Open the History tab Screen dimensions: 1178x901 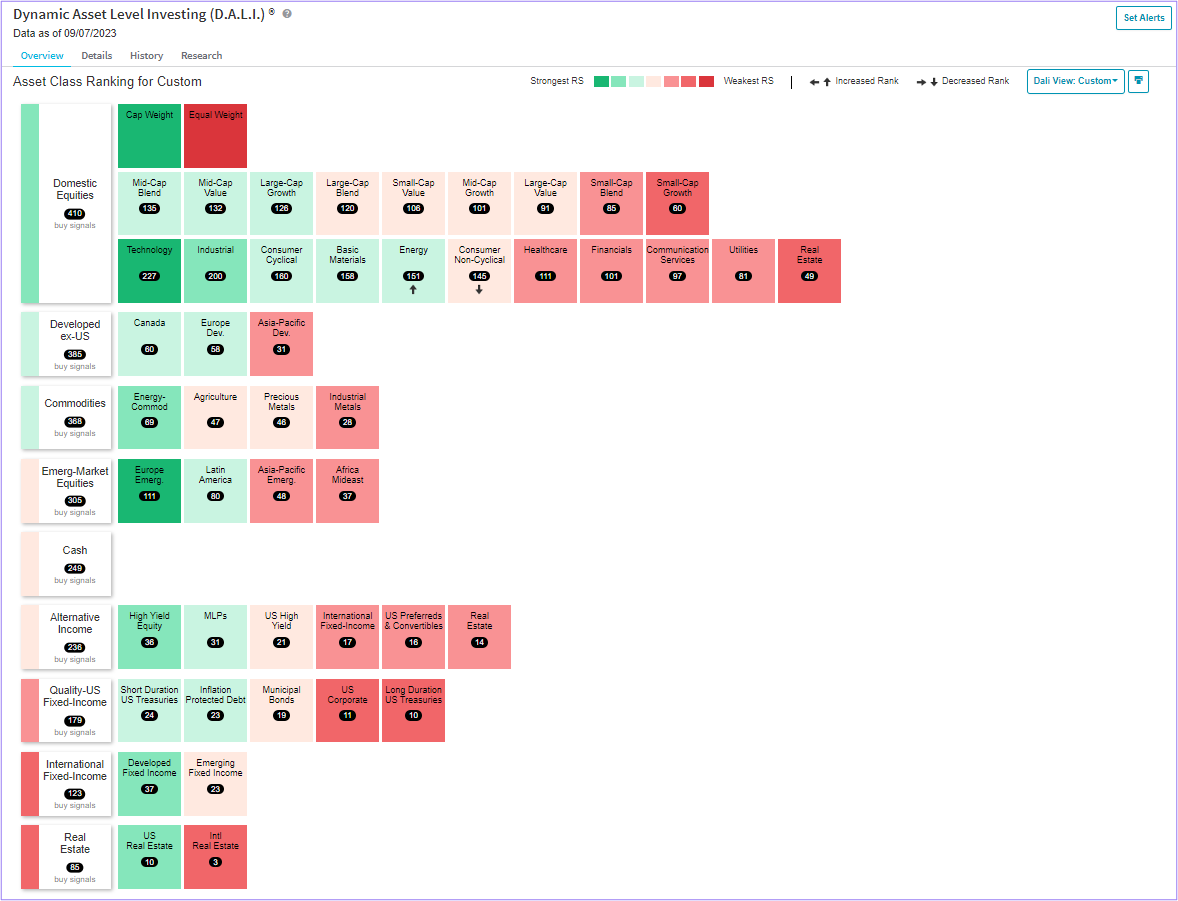(146, 56)
